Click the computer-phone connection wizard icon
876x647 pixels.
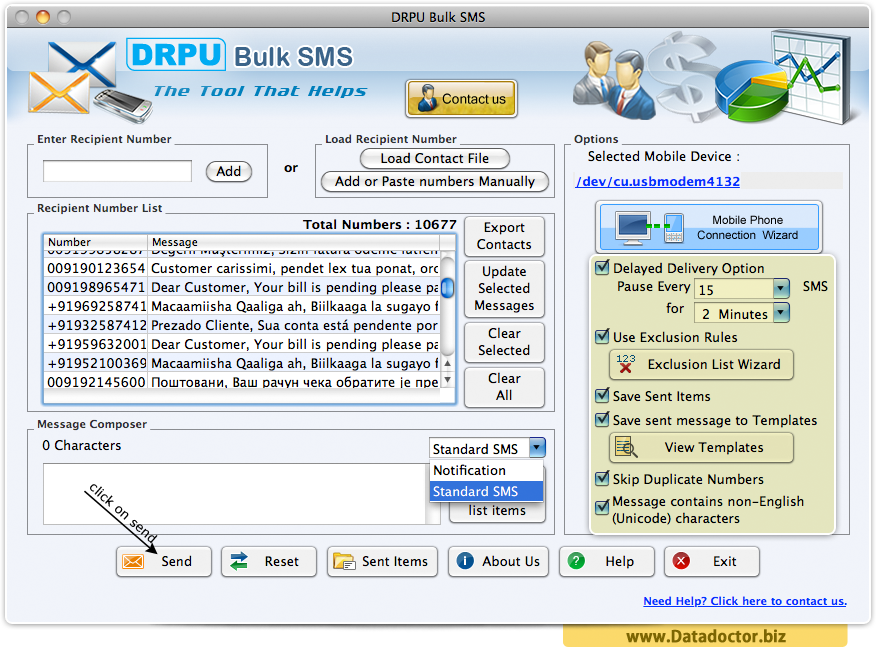649,227
